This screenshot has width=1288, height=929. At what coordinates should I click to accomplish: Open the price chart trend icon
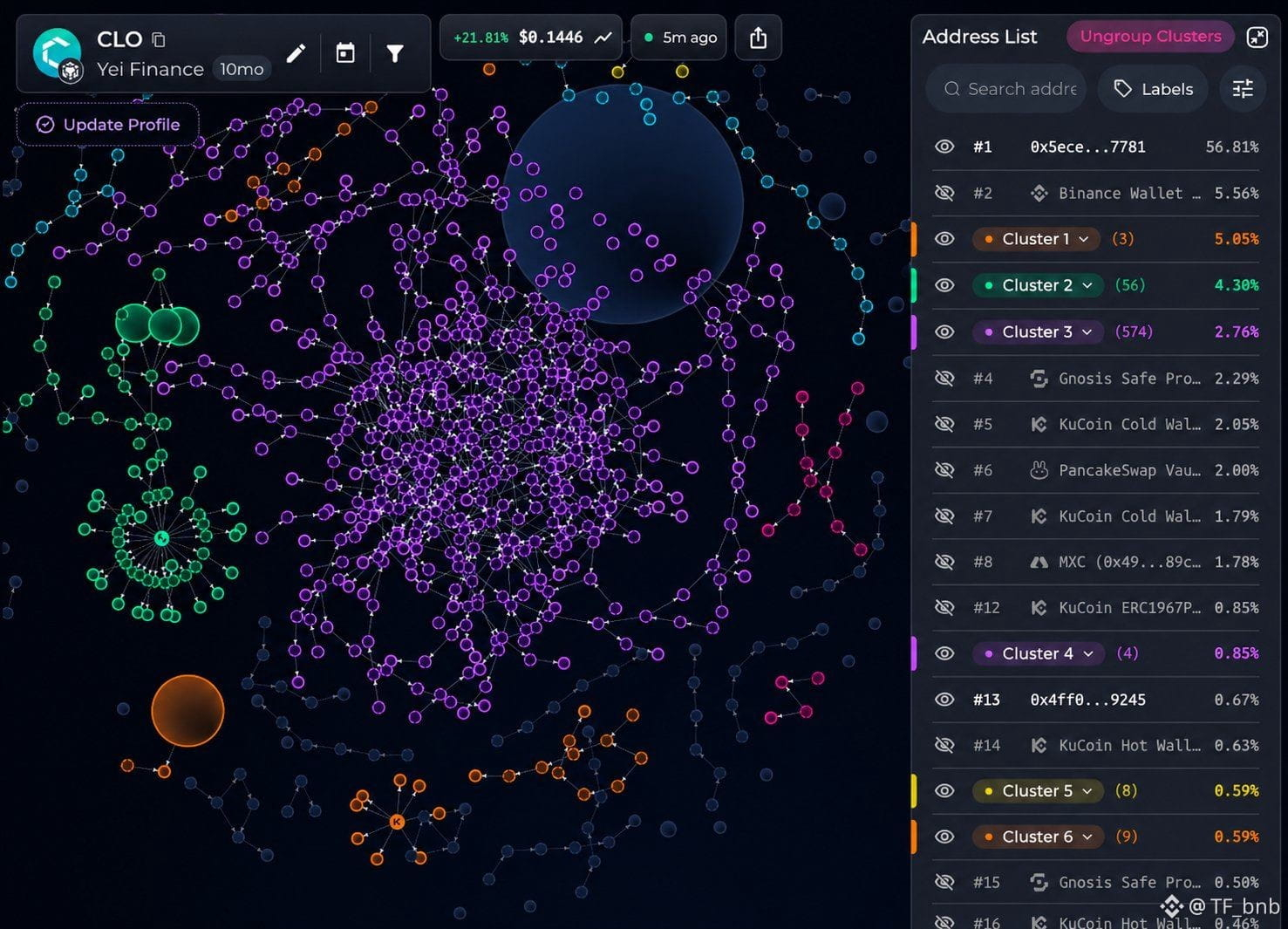pyautogui.click(x=603, y=38)
